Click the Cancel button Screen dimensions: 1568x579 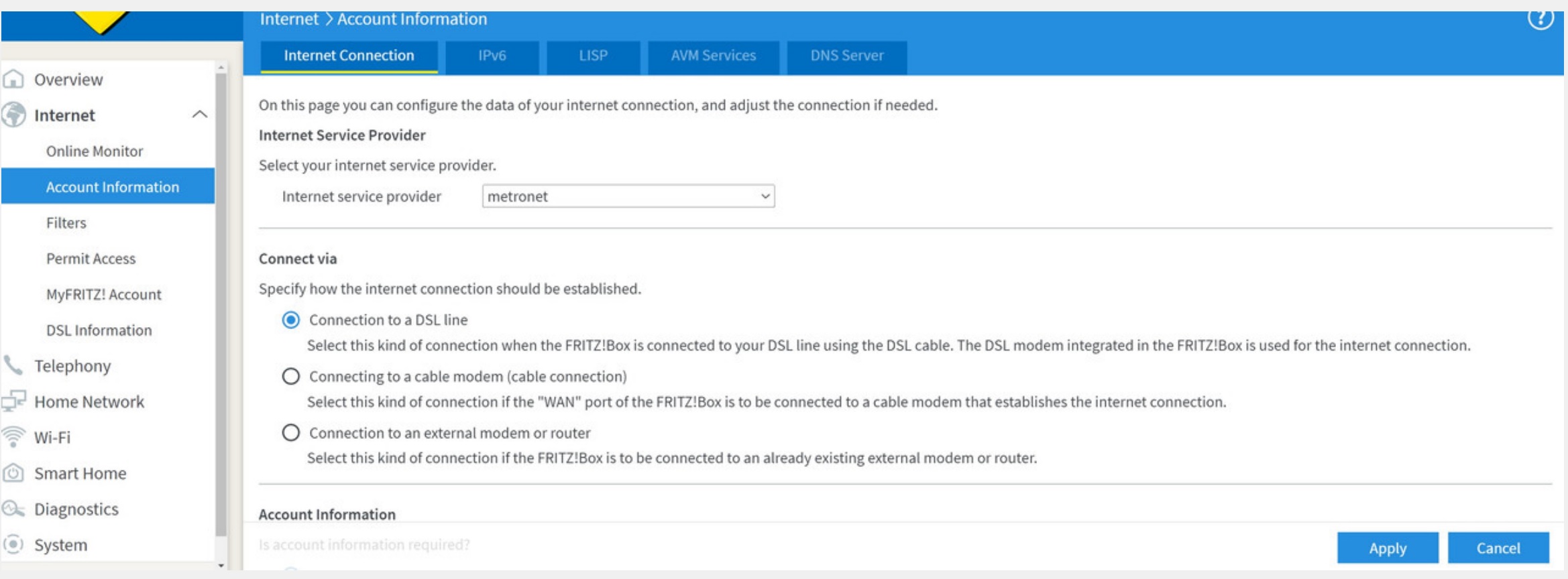click(x=1498, y=548)
